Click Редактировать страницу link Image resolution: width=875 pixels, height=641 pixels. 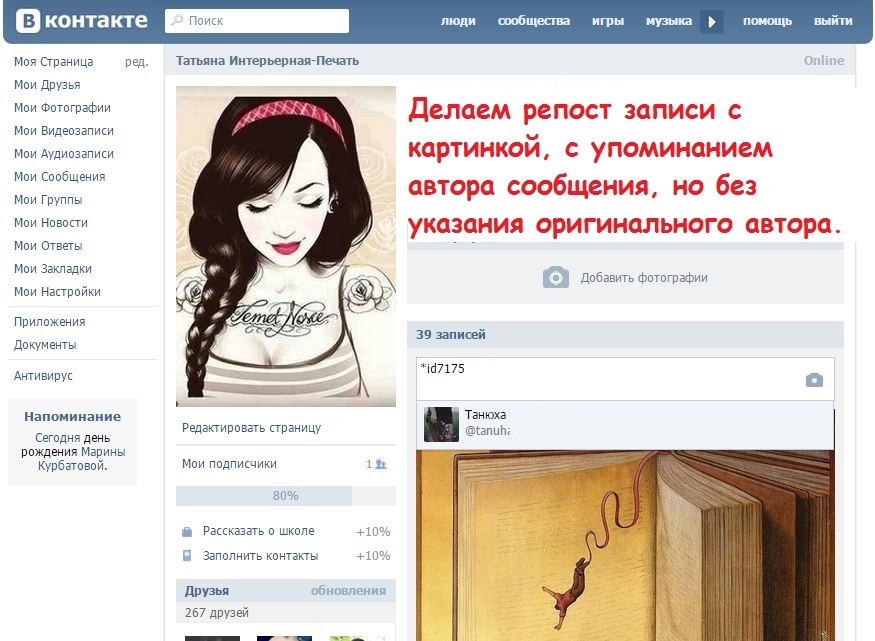251,428
